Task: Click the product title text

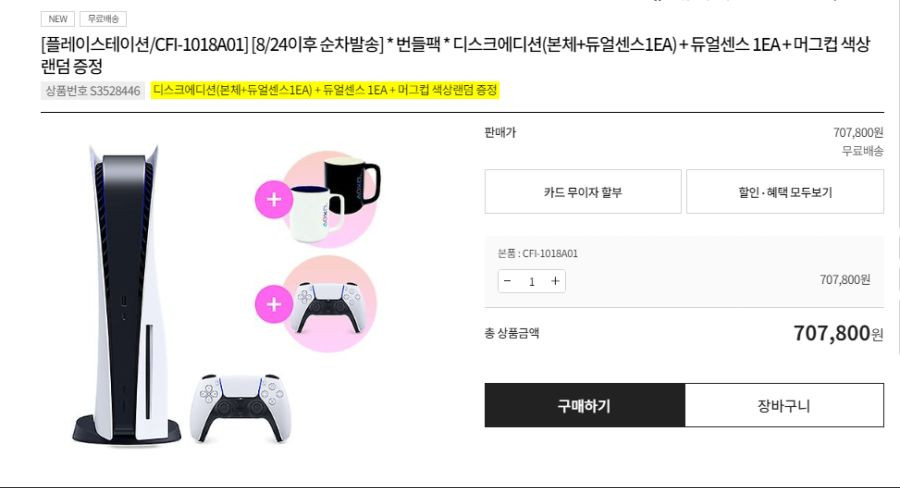Action: (456, 55)
